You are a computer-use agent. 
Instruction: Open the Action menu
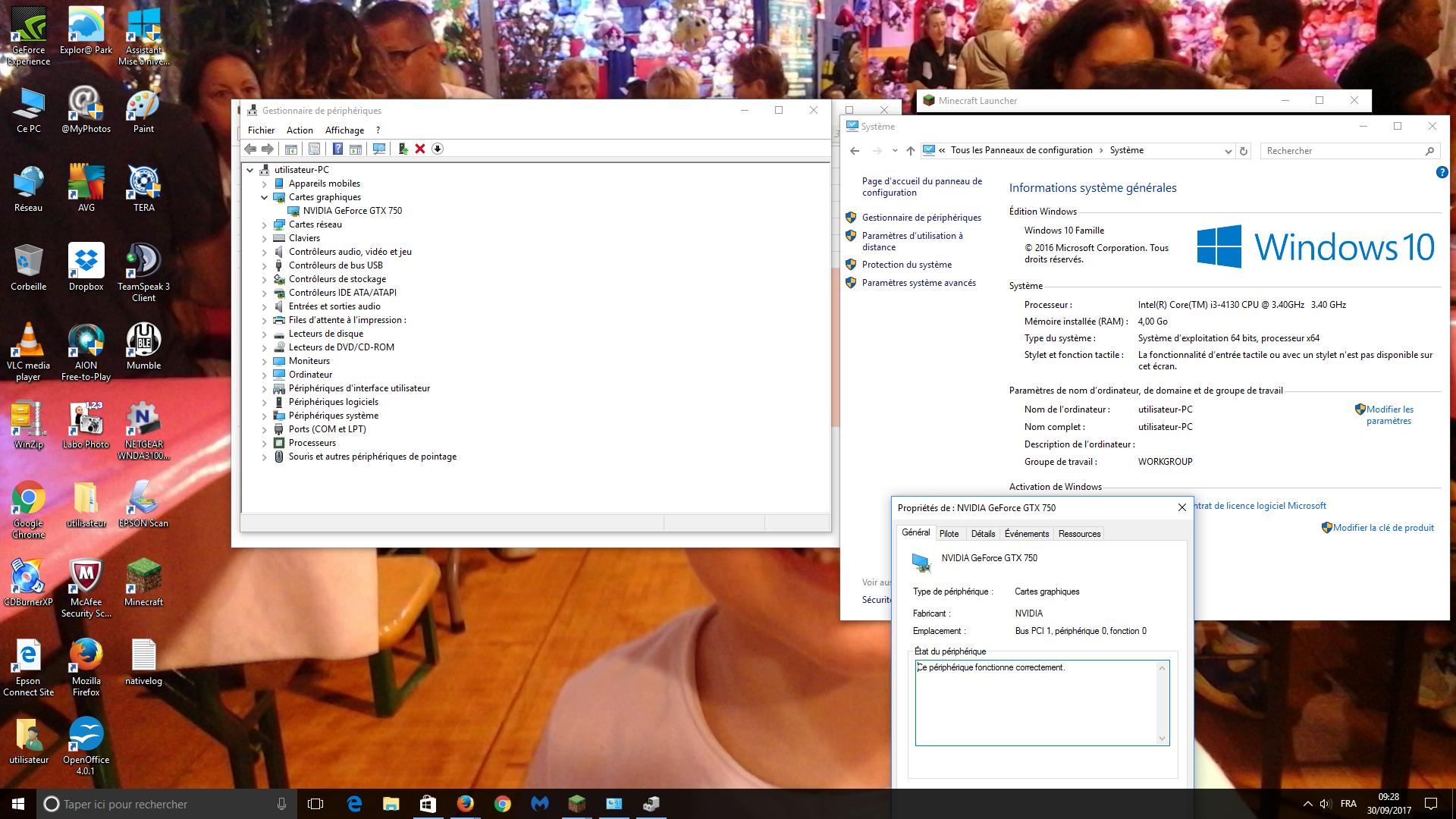[x=300, y=130]
